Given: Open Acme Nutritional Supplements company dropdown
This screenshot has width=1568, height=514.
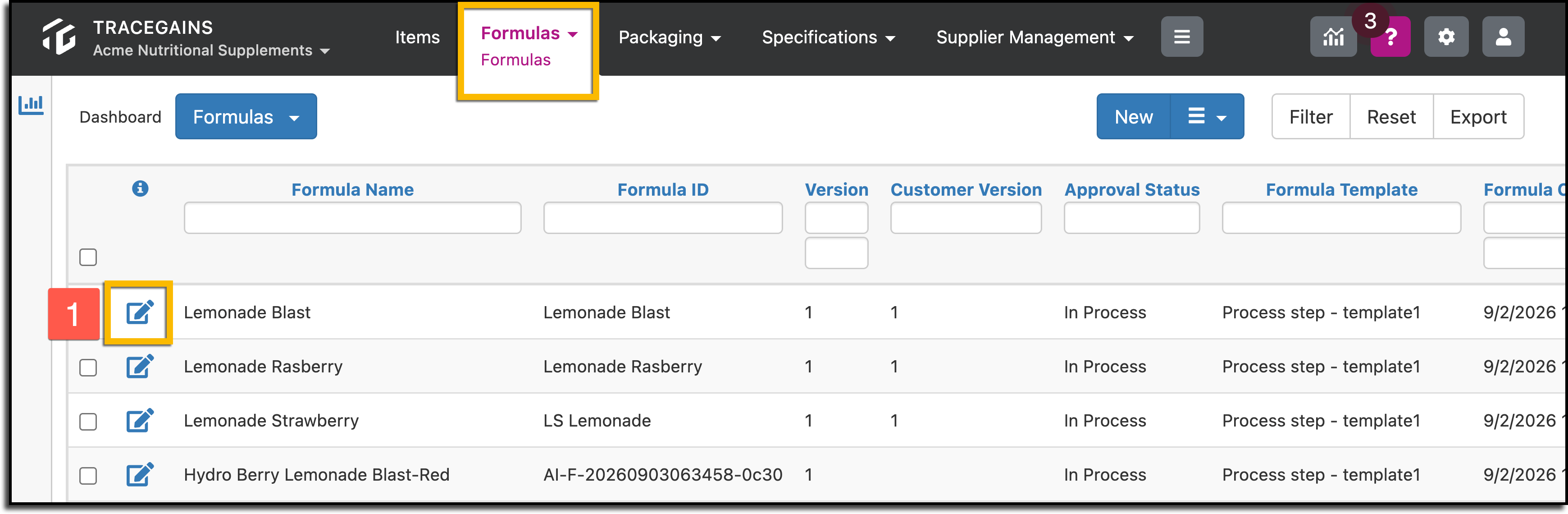Looking at the screenshot, I should (x=211, y=50).
